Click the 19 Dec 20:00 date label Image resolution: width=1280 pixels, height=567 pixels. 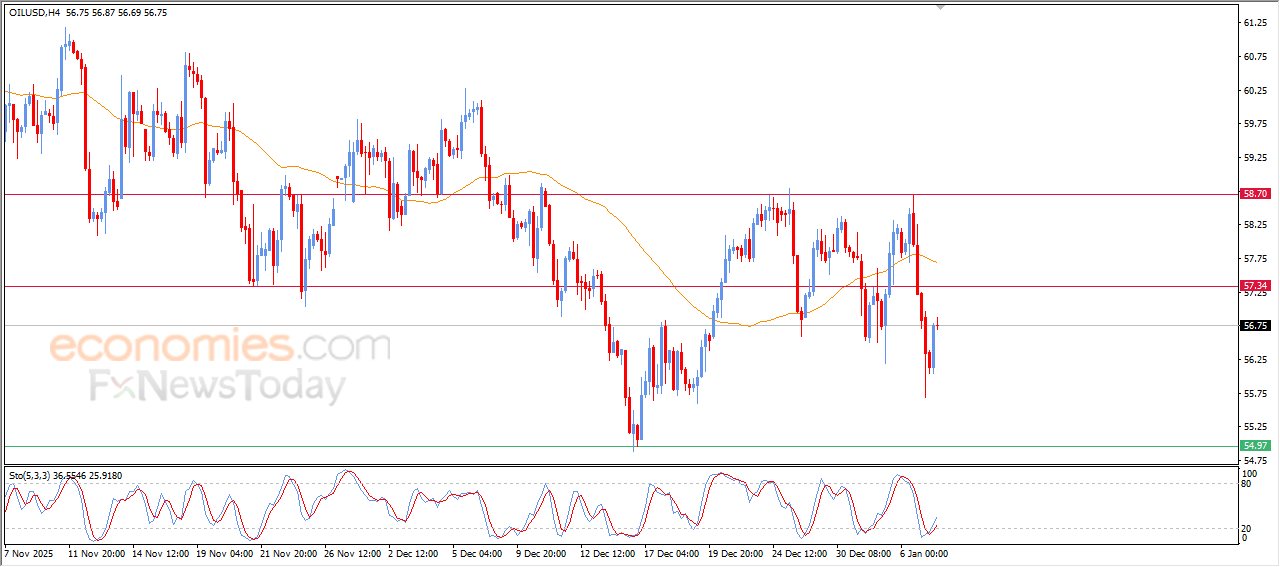tap(736, 553)
